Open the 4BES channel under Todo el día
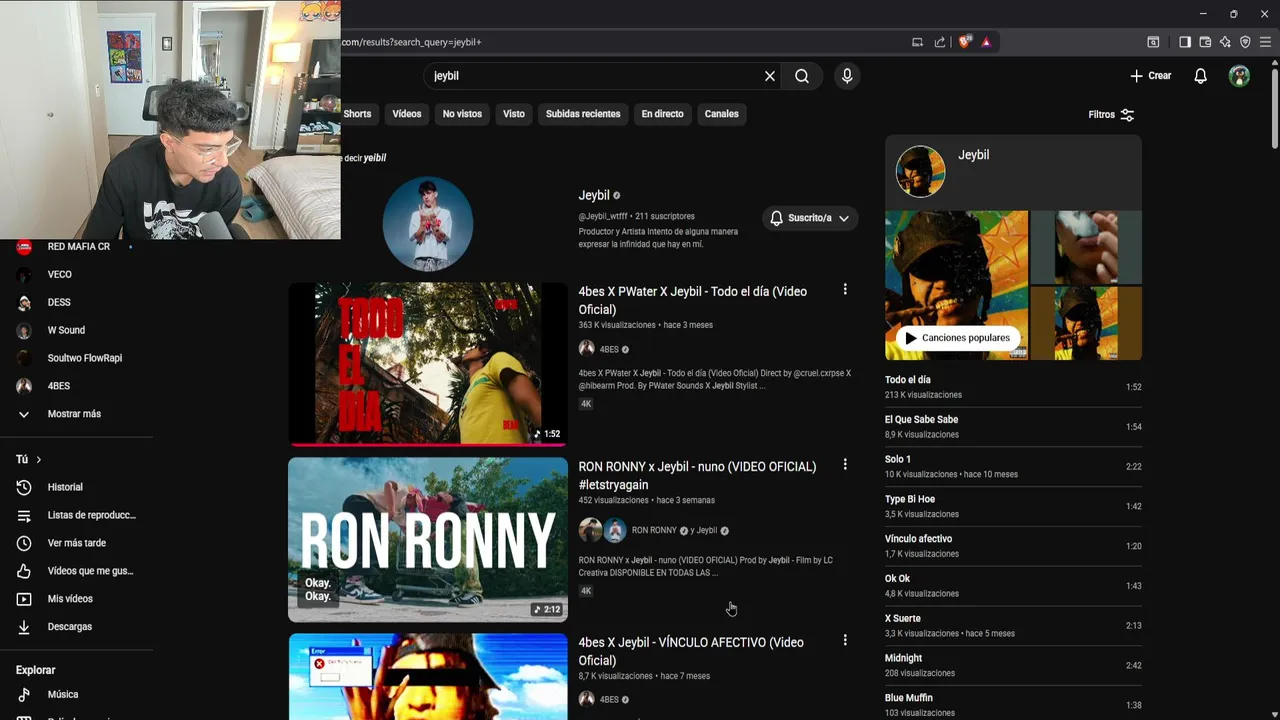The width and height of the screenshot is (1280, 720). click(609, 349)
